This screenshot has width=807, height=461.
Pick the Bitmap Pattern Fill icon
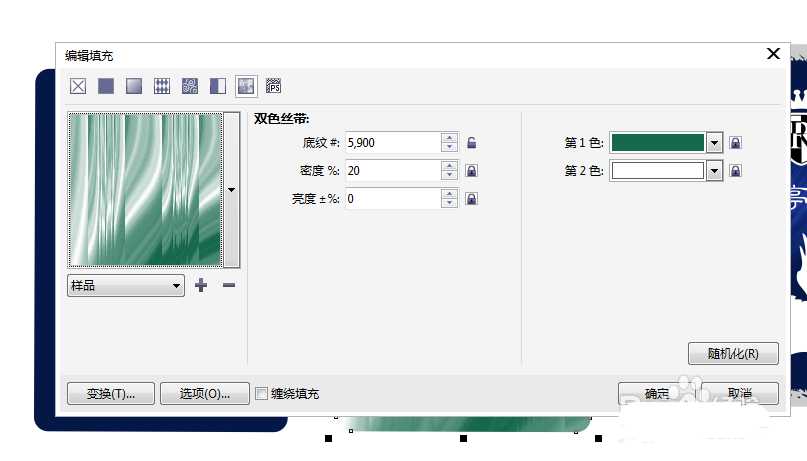pyautogui.click(x=190, y=87)
